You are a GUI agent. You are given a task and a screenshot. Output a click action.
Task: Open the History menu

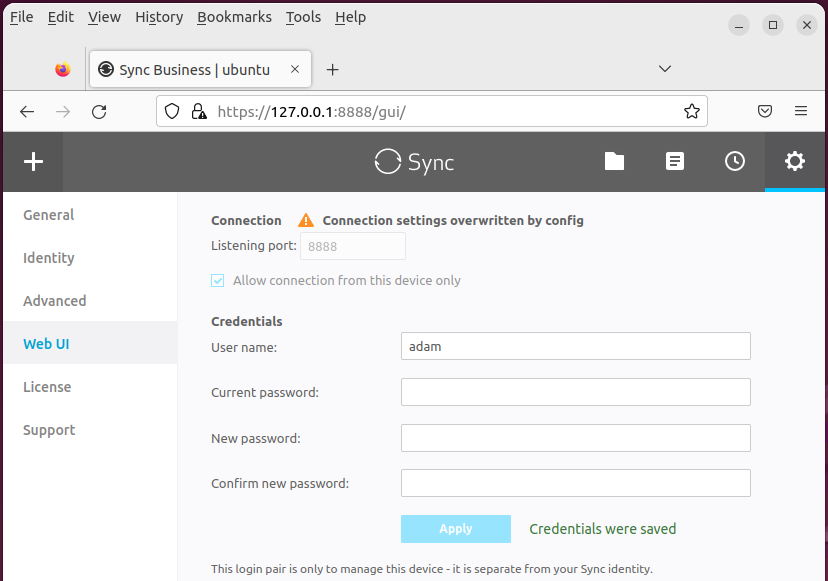click(x=159, y=17)
